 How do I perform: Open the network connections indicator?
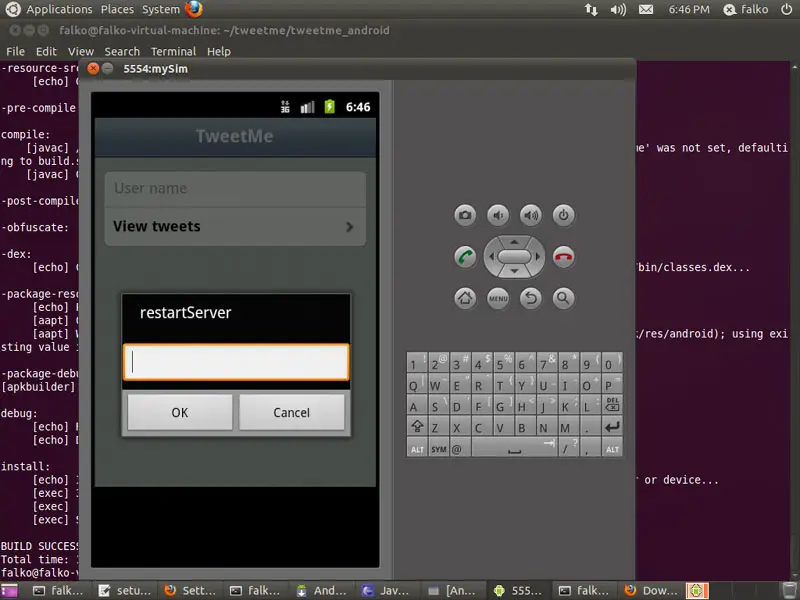(x=591, y=9)
